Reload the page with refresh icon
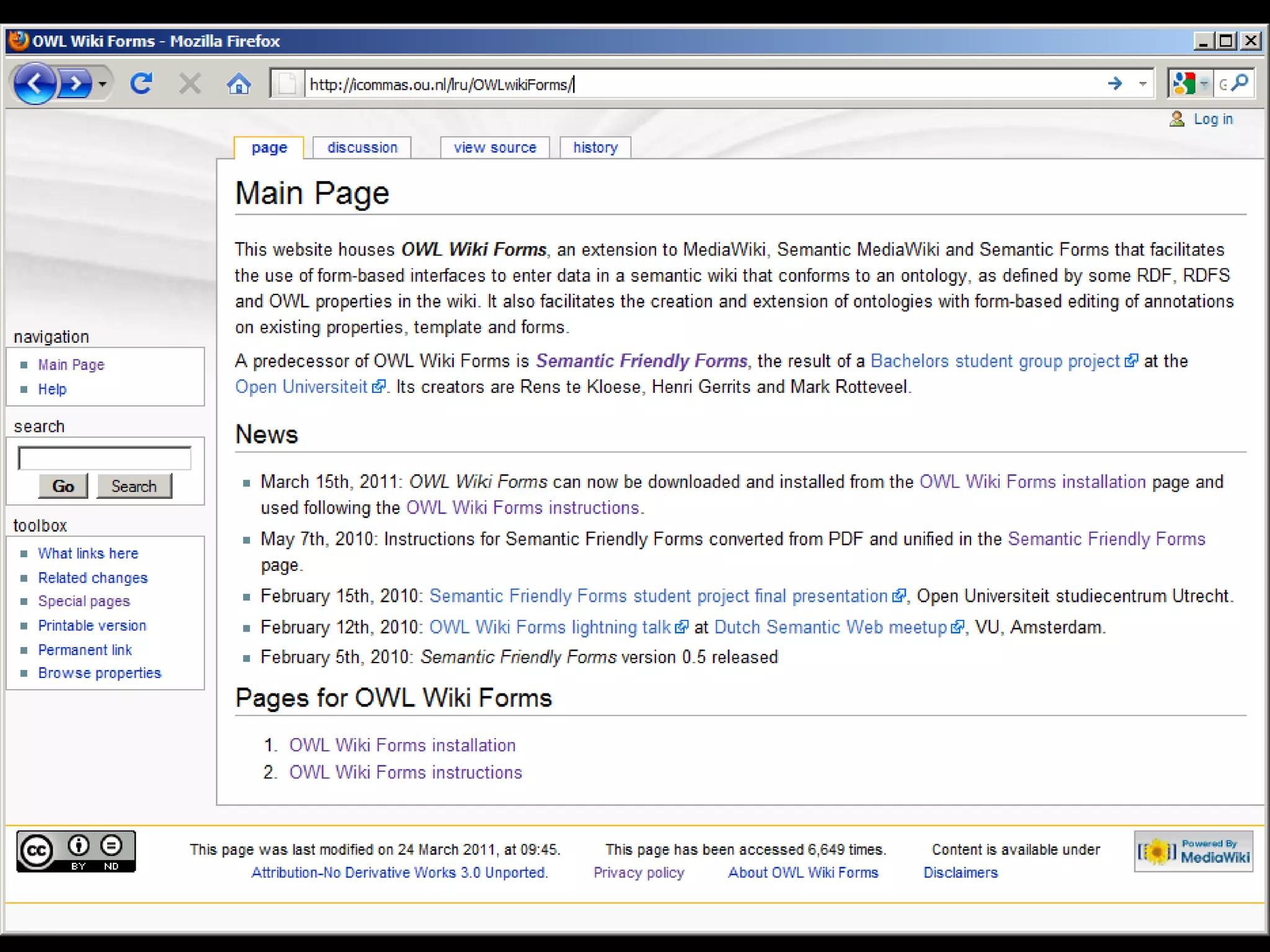1270x952 pixels. point(141,83)
